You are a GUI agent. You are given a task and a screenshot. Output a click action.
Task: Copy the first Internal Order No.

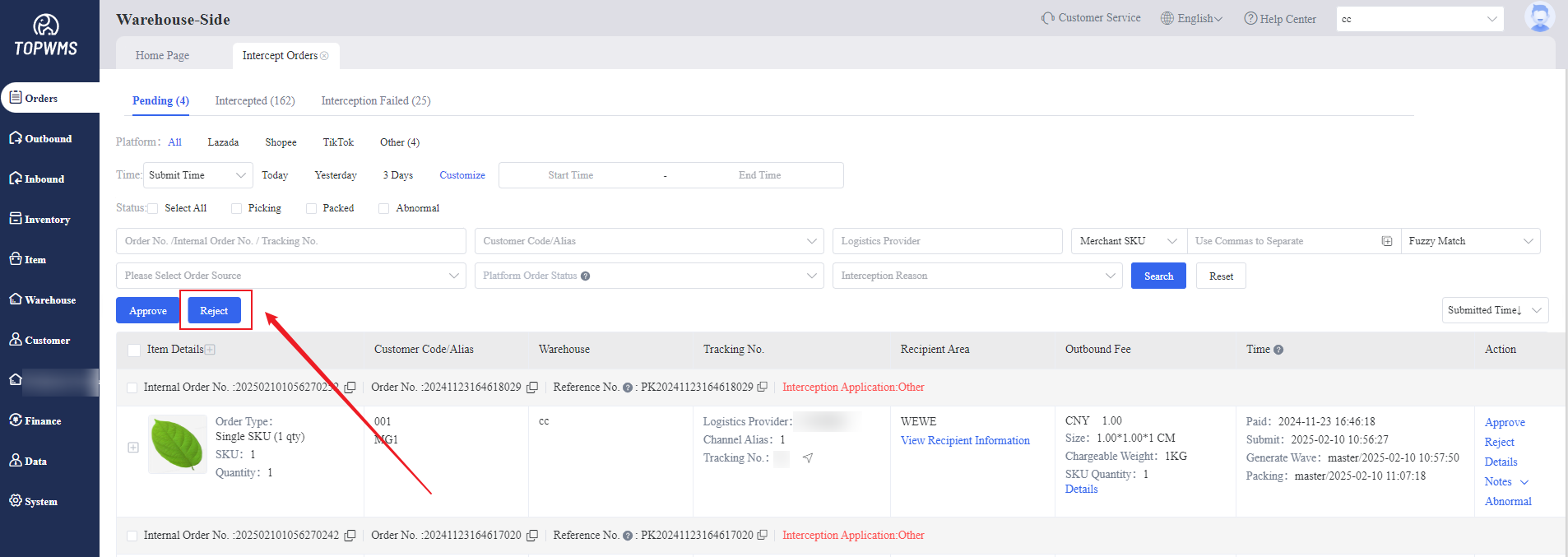click(x=350, y=388)
